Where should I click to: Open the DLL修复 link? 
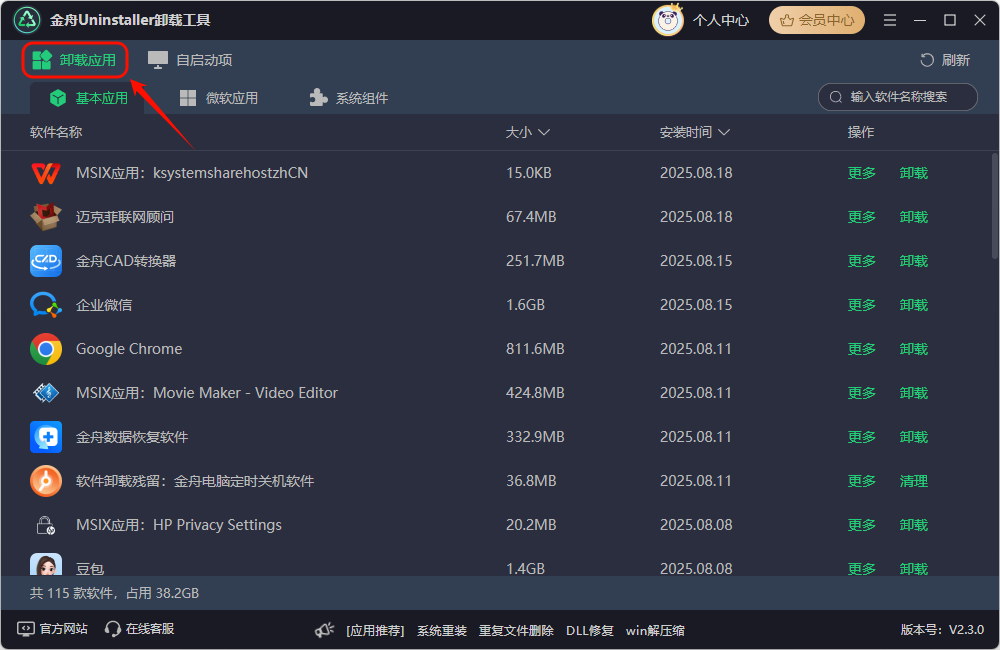tap(590, 630)
